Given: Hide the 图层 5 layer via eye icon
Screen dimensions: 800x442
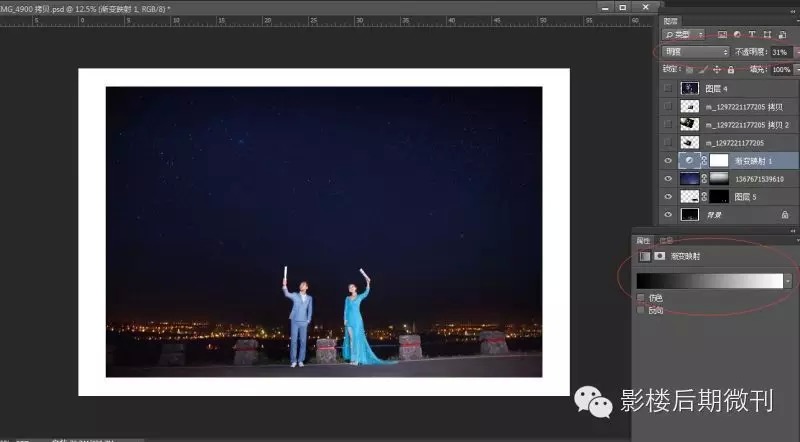Looking at the screenshot, I should pos(668,197).
